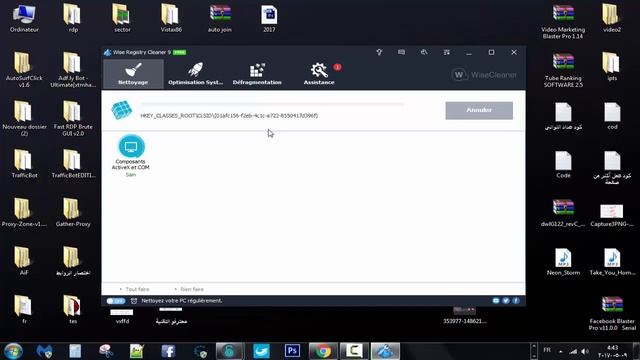Viewport: 640px width, 360px height.
Task: Open the Assistance tab
Action: [319, 74]
